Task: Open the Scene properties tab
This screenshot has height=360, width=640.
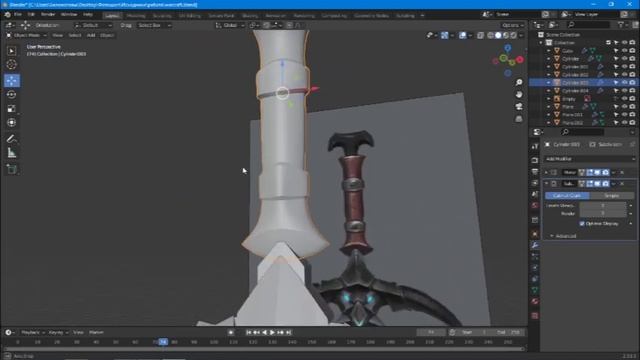Action: pyautogui.click(x=535, y=194)
